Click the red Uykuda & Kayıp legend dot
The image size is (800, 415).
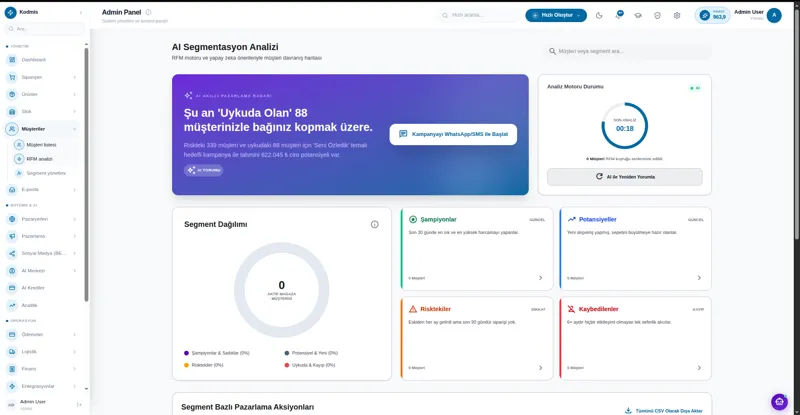pyautogui.click(x=287, y=365)
